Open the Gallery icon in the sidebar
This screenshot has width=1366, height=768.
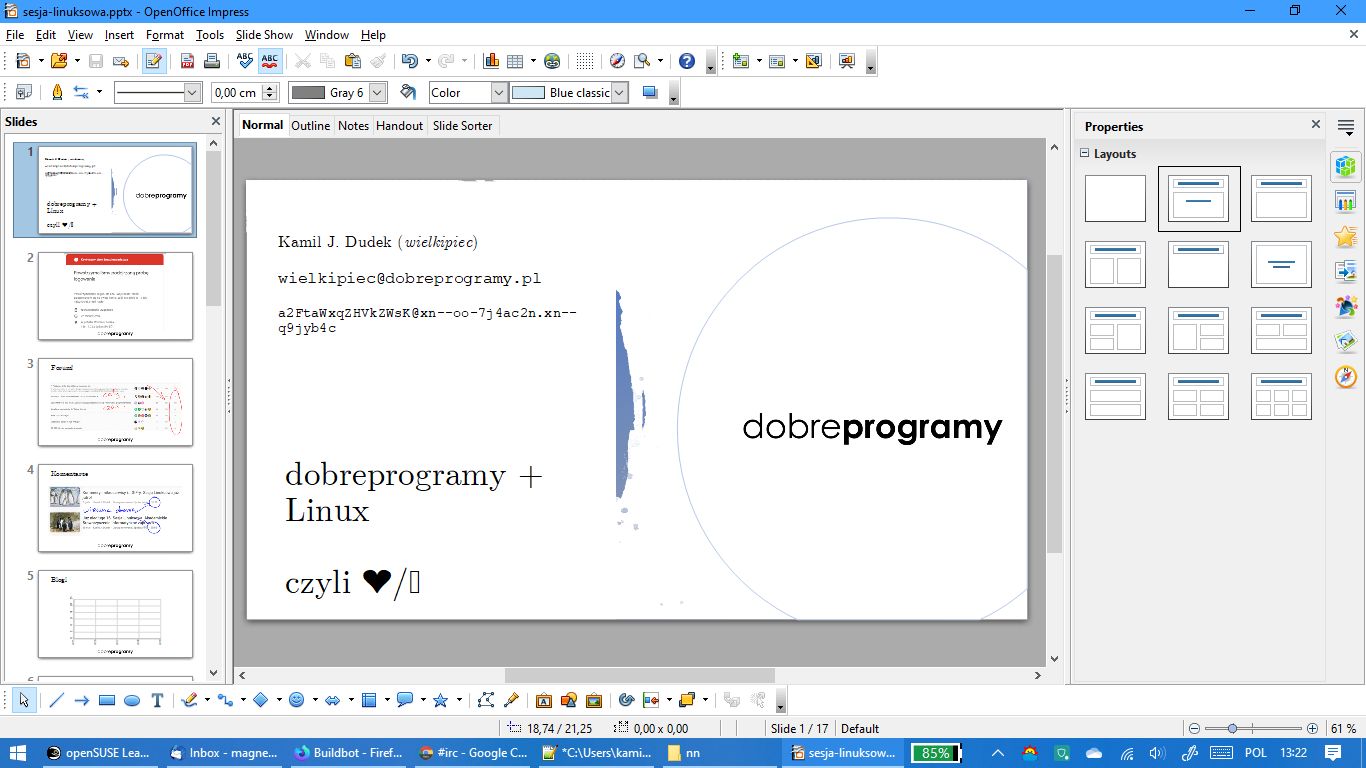click(1345, 342)
